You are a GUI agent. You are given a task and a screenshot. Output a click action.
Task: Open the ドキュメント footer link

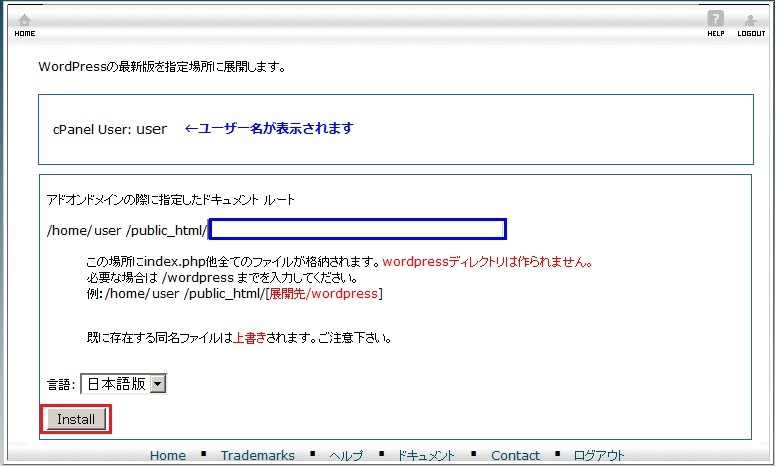426,455
